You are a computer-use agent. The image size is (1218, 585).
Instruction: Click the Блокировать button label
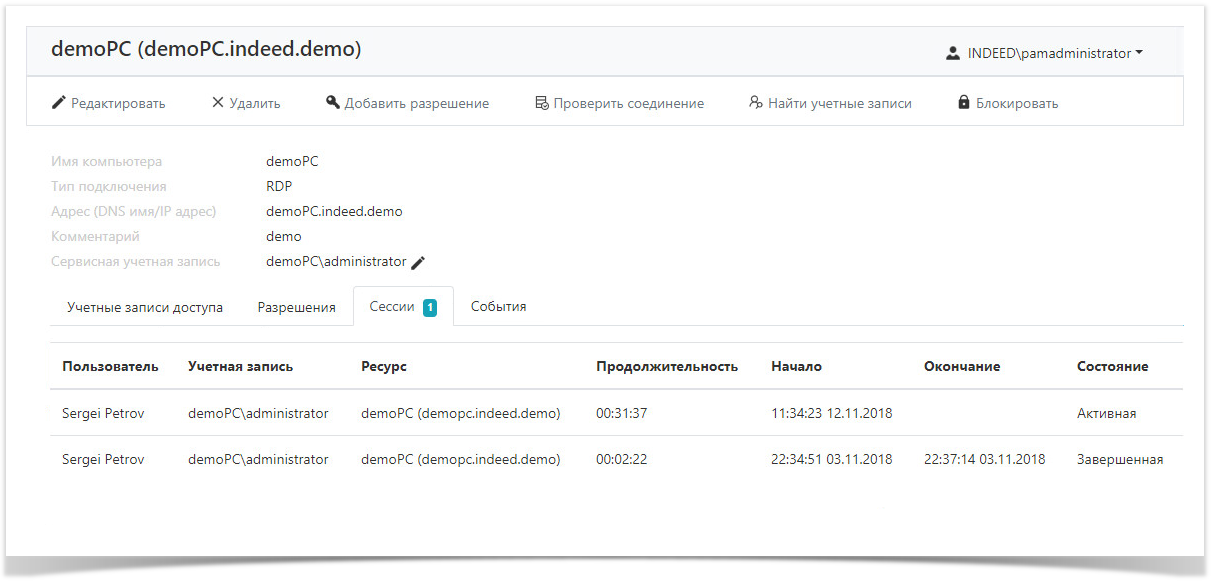tap(1017, 103)
